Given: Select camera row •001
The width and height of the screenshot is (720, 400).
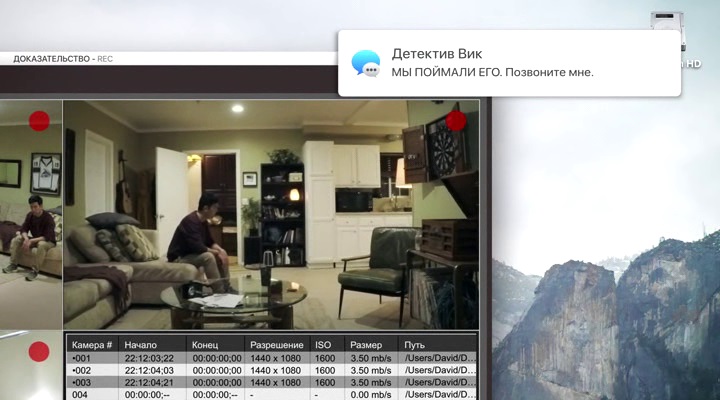Looking at the screenshot, I should point(272,358).
